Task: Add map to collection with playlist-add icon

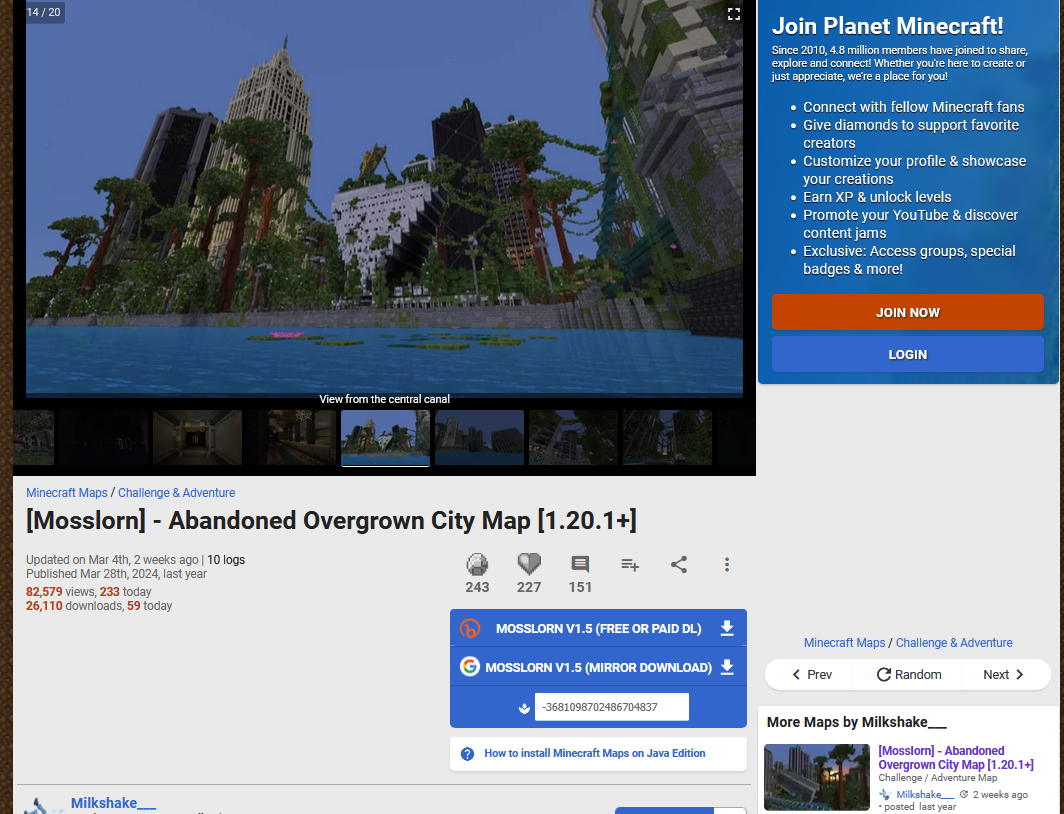Action: pos(630,564)
